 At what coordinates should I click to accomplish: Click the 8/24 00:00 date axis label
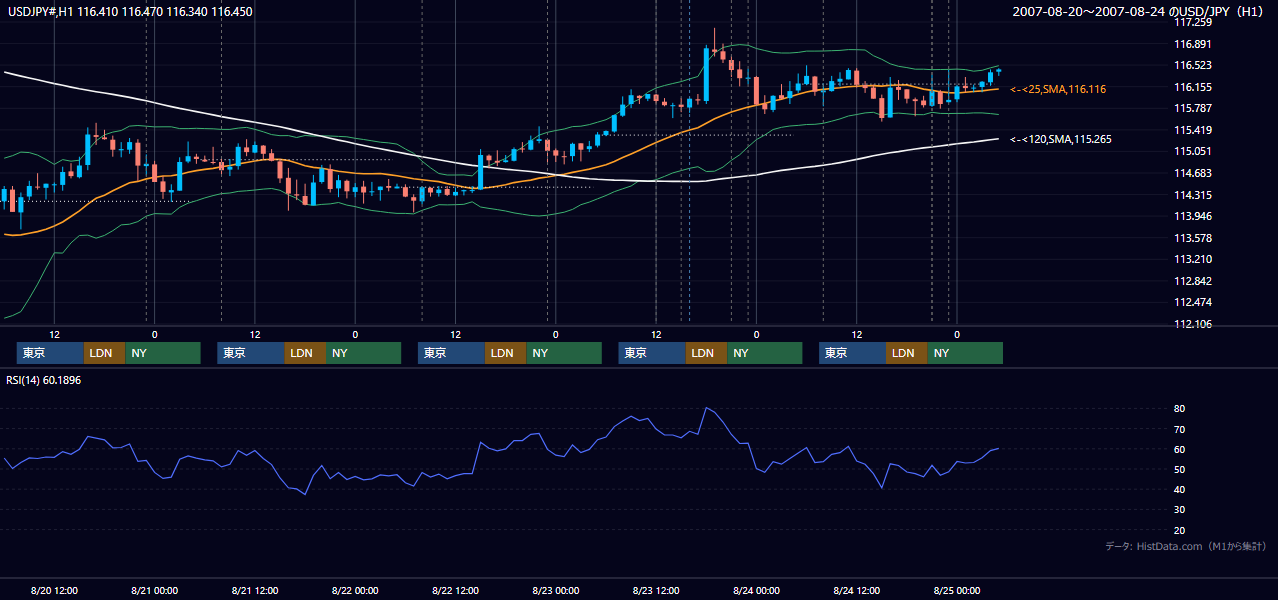click(x=756, y=590)
